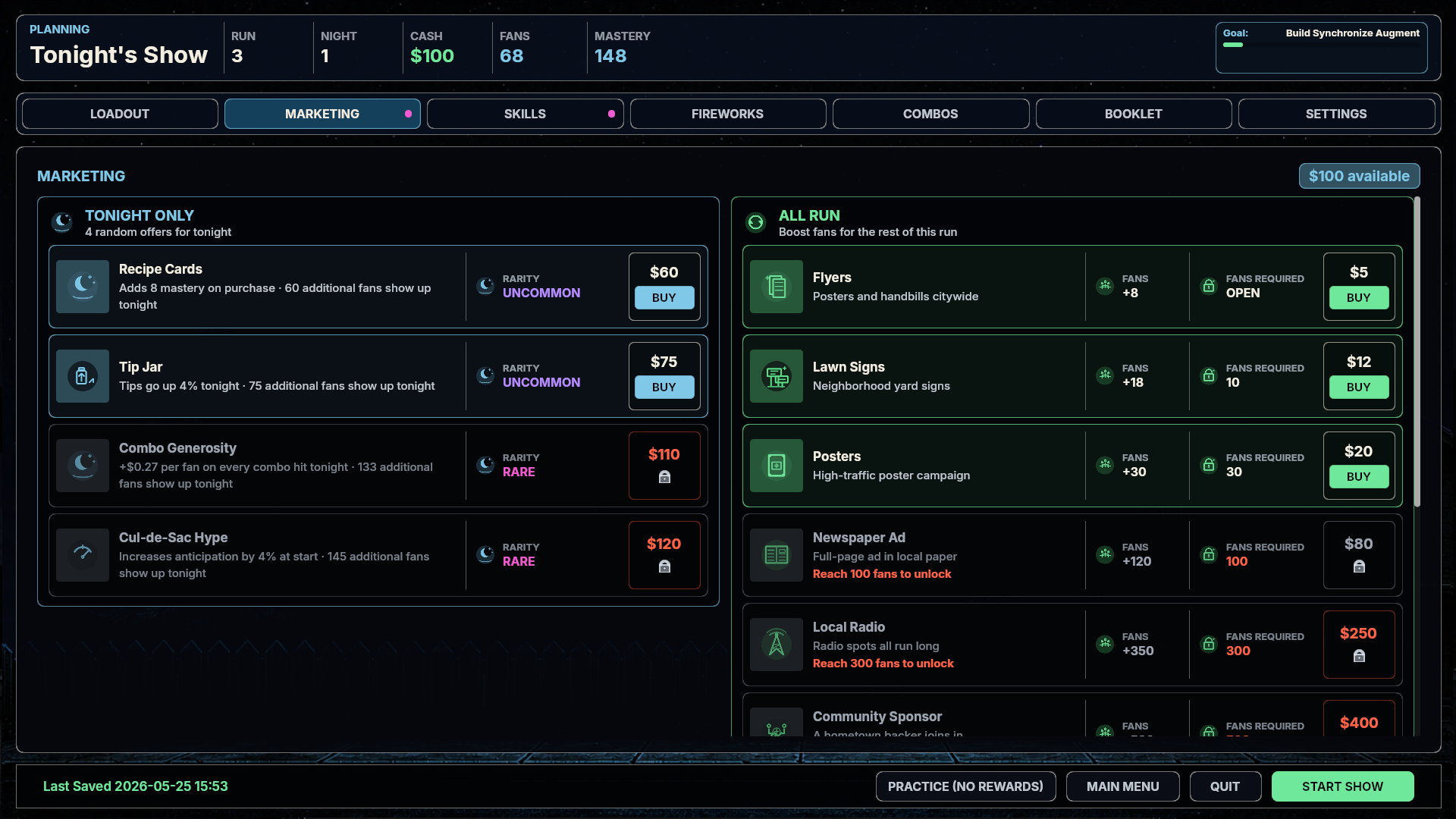Click Tip Jar rarity moon icon

pyautogui.click(x=485, y=375)
